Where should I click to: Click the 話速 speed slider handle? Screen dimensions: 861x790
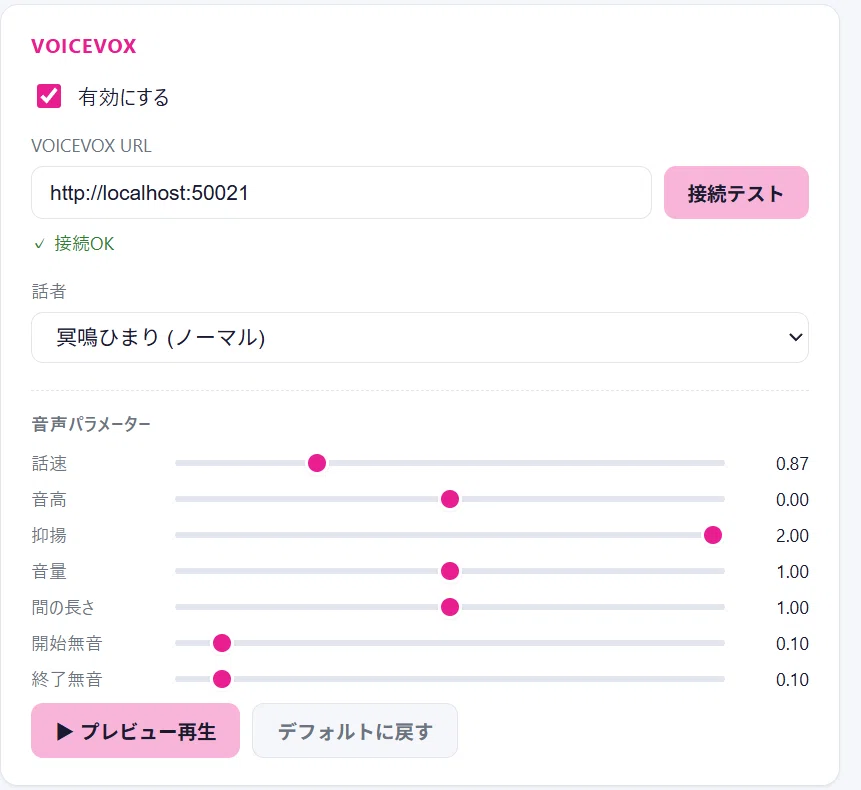(x=317, y=463)
